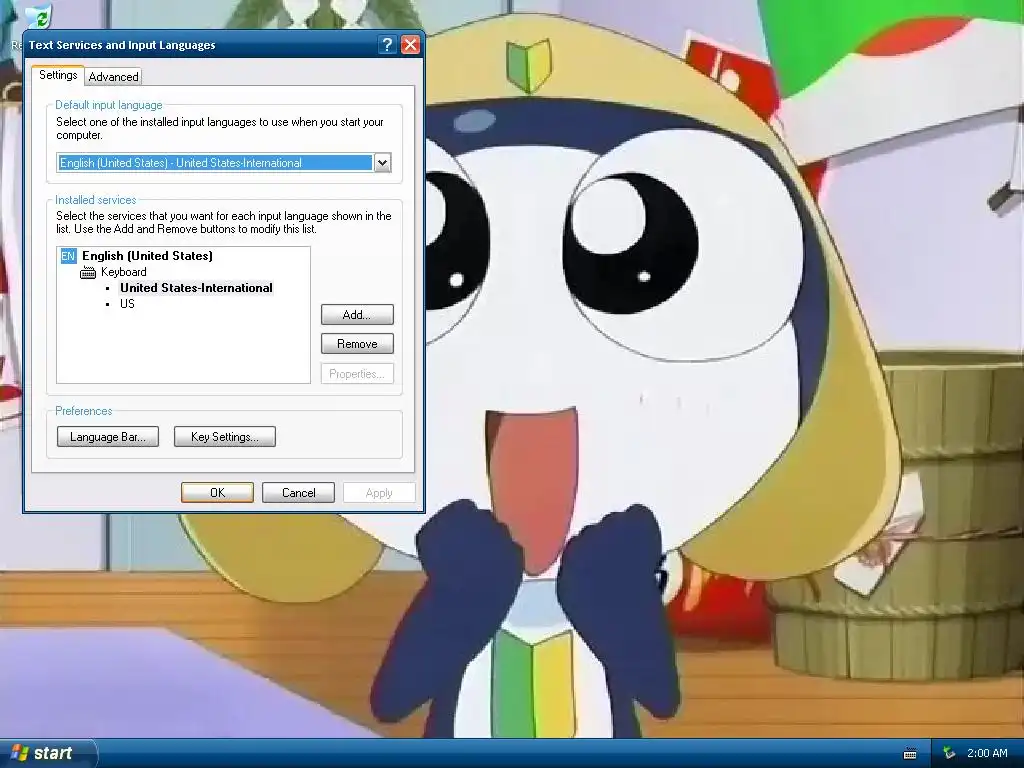The height and width of the screenshot is (768, 1024).
Task: Select the Keyboard node label
Action: click(123, 272)
